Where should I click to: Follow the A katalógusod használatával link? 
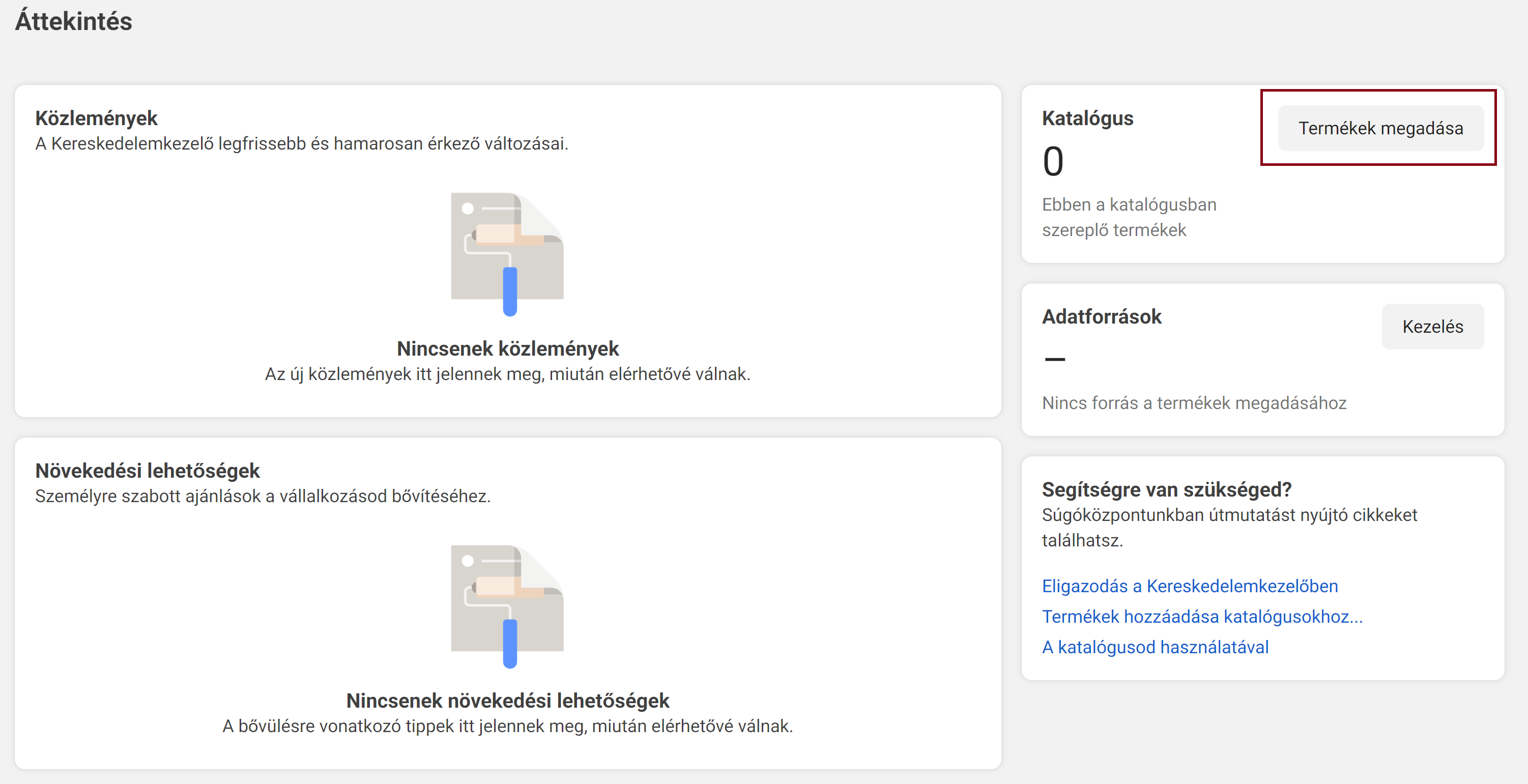point(1156,647)
